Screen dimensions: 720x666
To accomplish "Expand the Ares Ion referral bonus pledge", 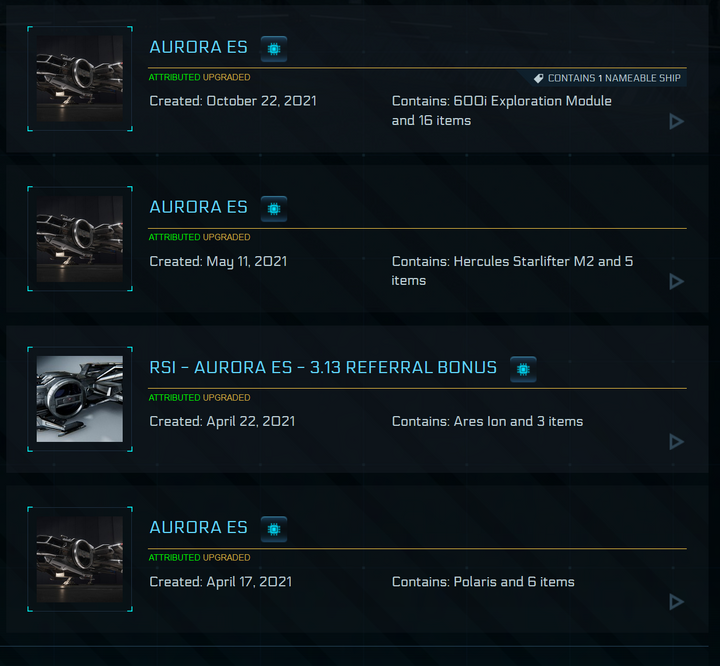I will (x=676, y=442).
